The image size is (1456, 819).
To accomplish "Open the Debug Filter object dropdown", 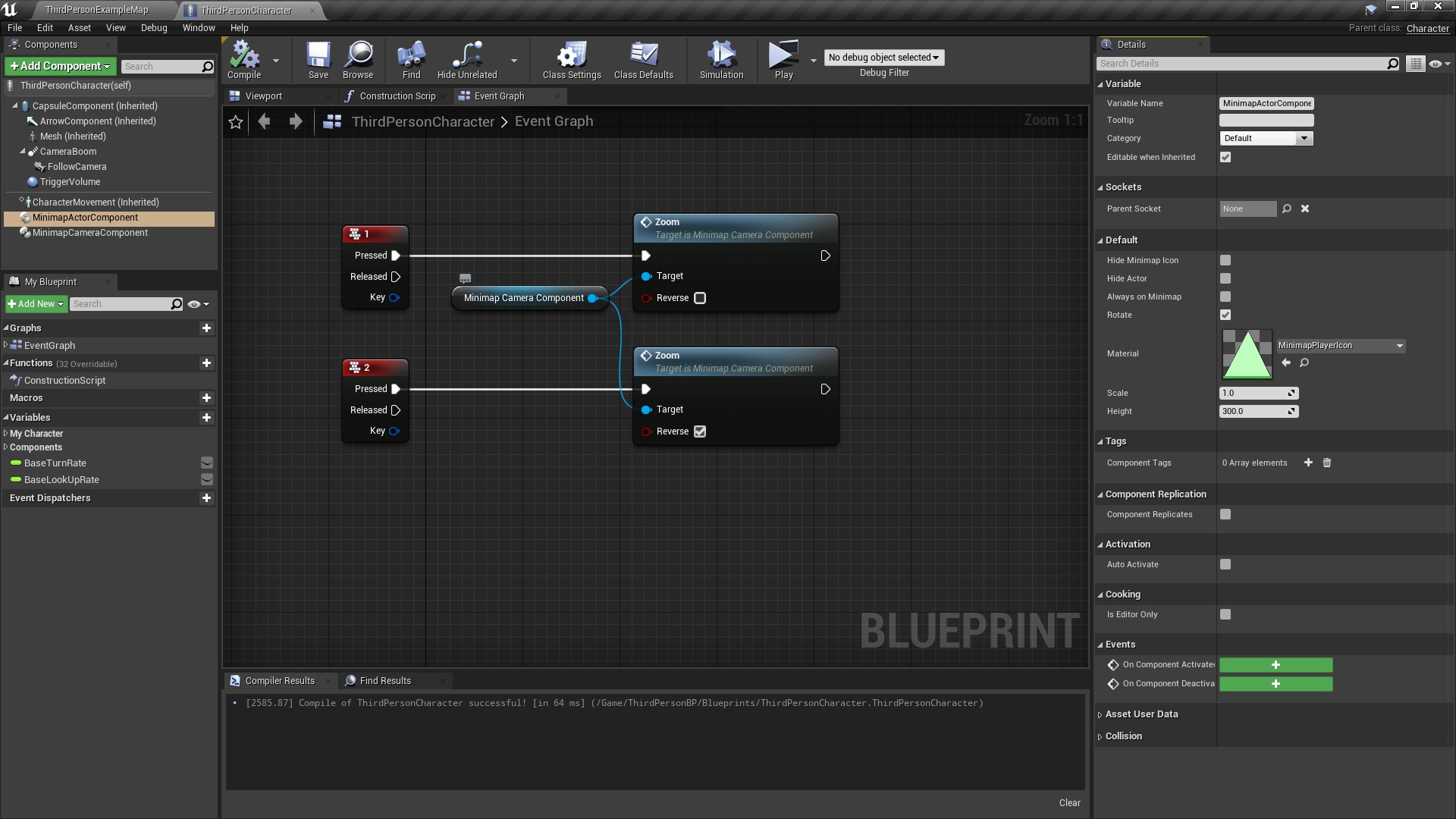I will click(x=883, y=57).
